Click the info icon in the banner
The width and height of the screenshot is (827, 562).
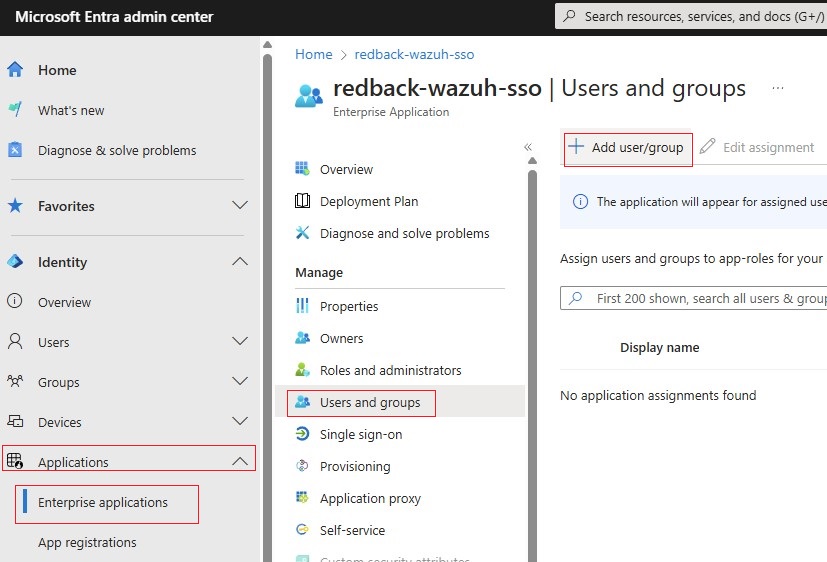(x=580, y=201)
